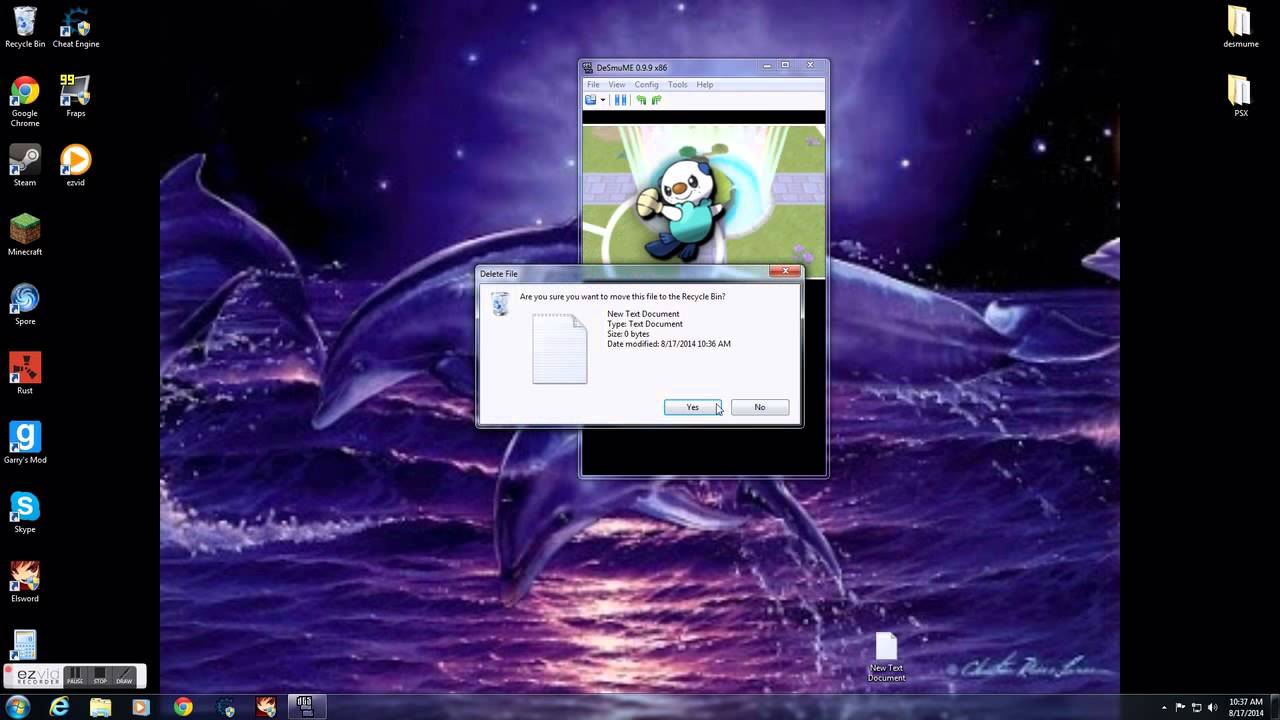This screenshot has width=1280, height=720.
Task: Open the volume tray icon
Action: 1213,708
